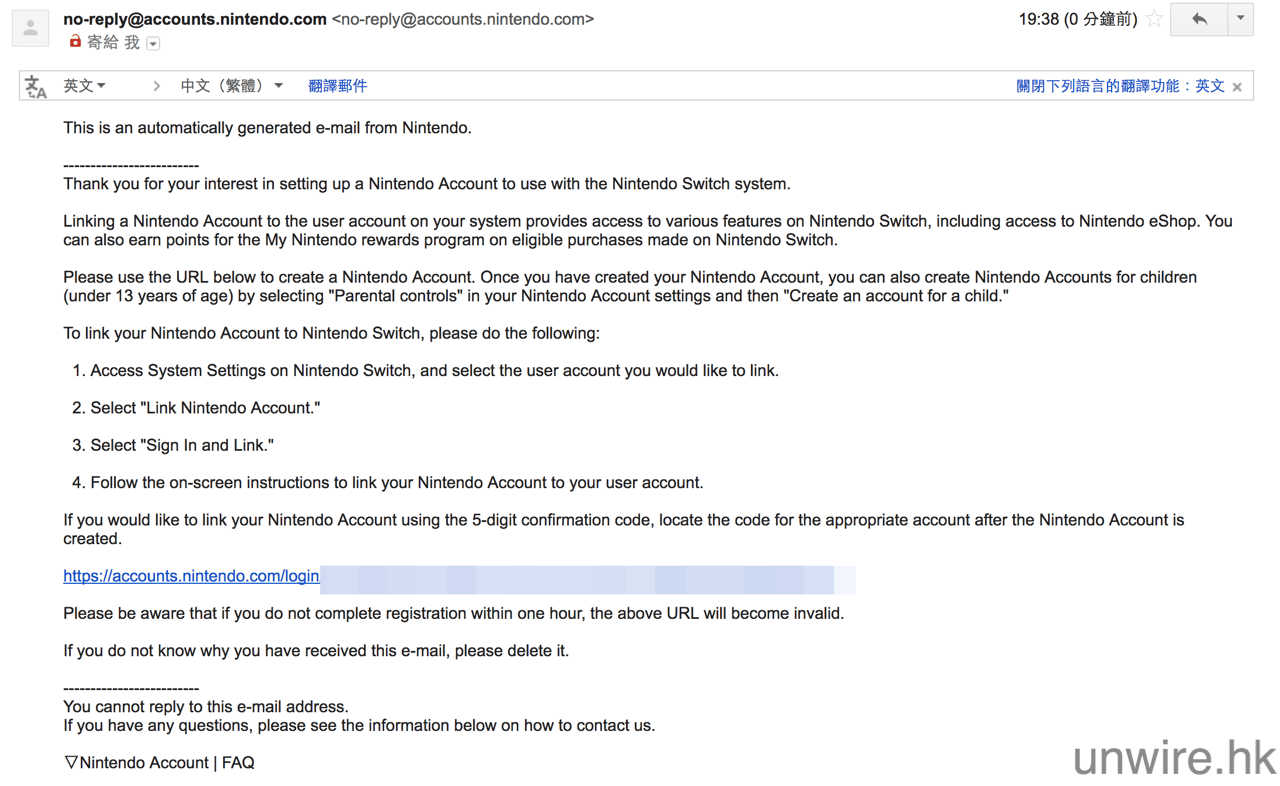Click the sender profile avatar

point(30,28)
